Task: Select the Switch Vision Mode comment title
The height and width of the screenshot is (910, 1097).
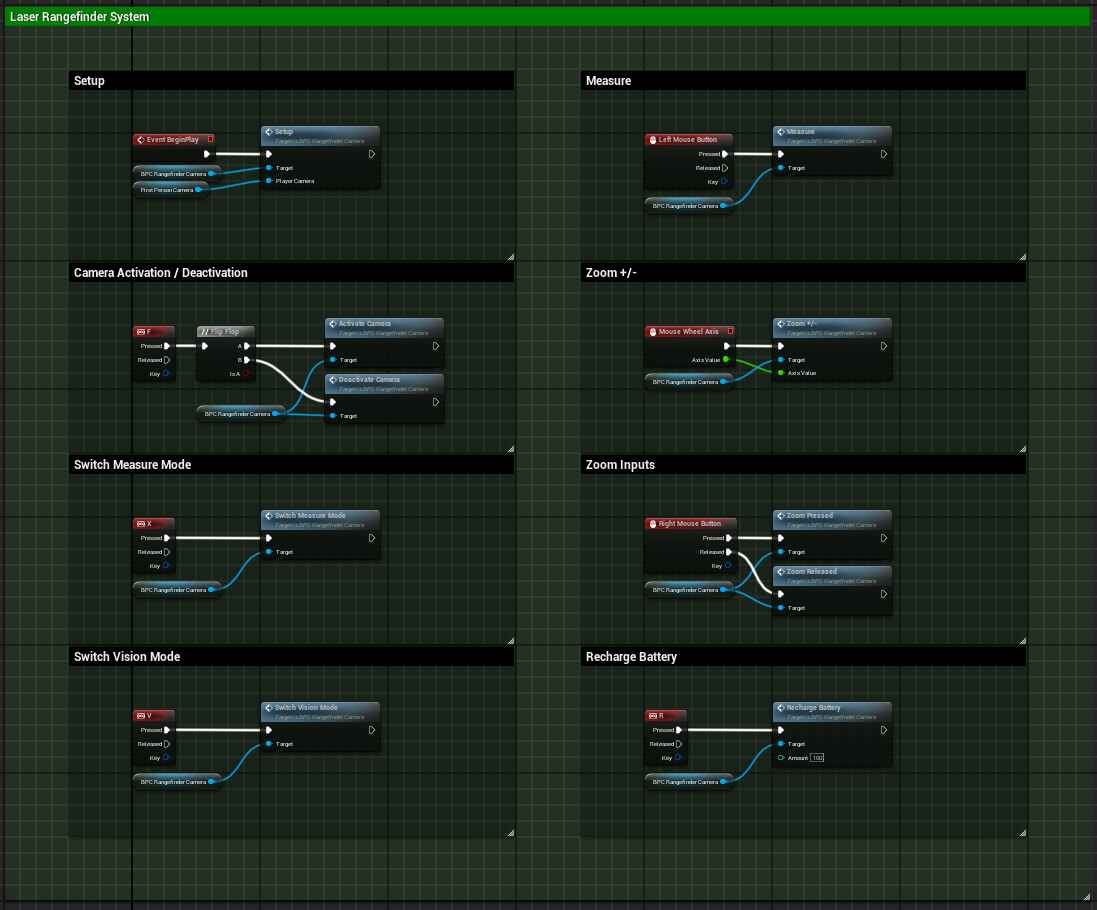Action: [127, 657]
